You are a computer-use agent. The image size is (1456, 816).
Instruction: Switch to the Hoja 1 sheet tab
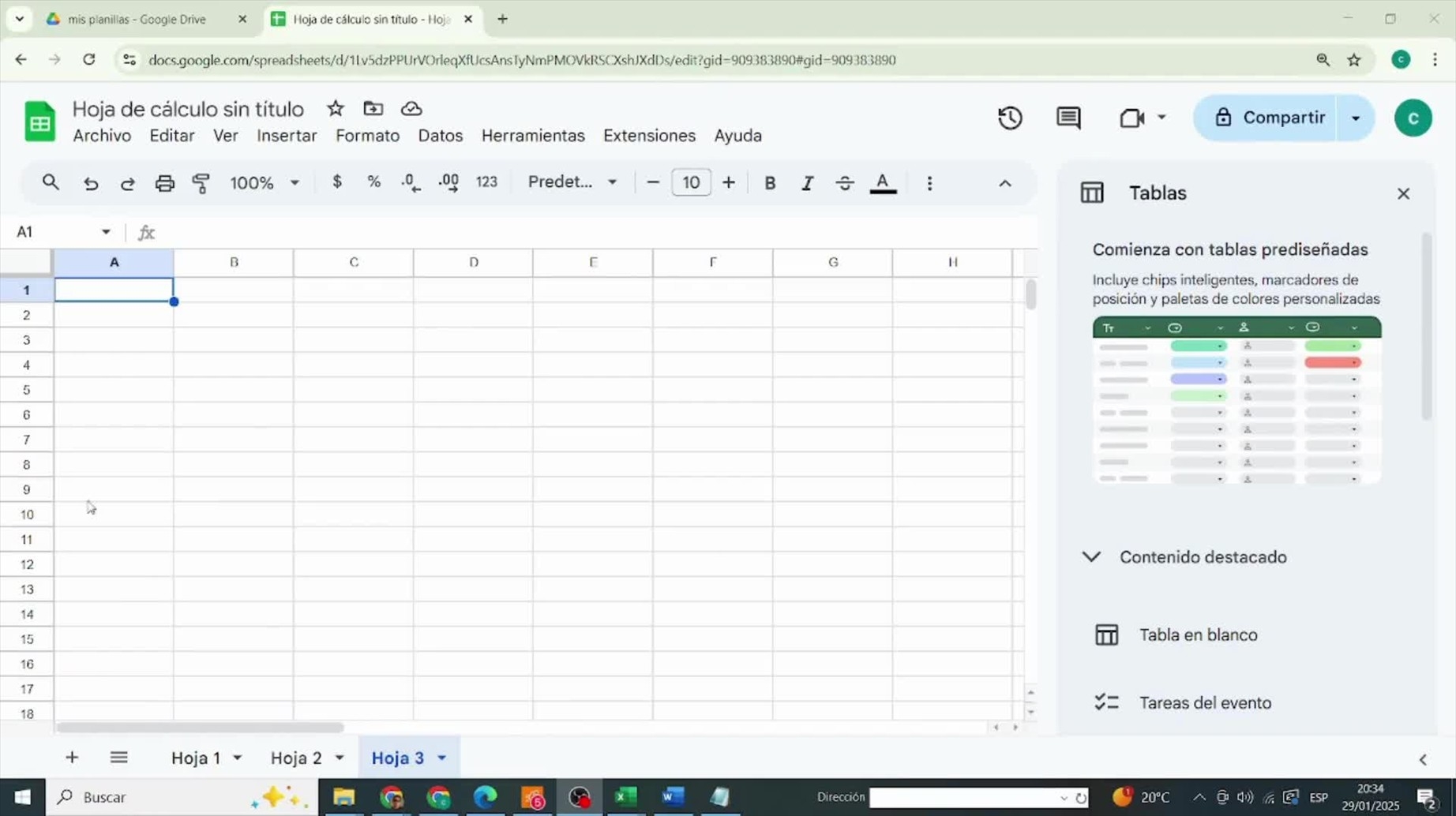(x=196, y=758)
